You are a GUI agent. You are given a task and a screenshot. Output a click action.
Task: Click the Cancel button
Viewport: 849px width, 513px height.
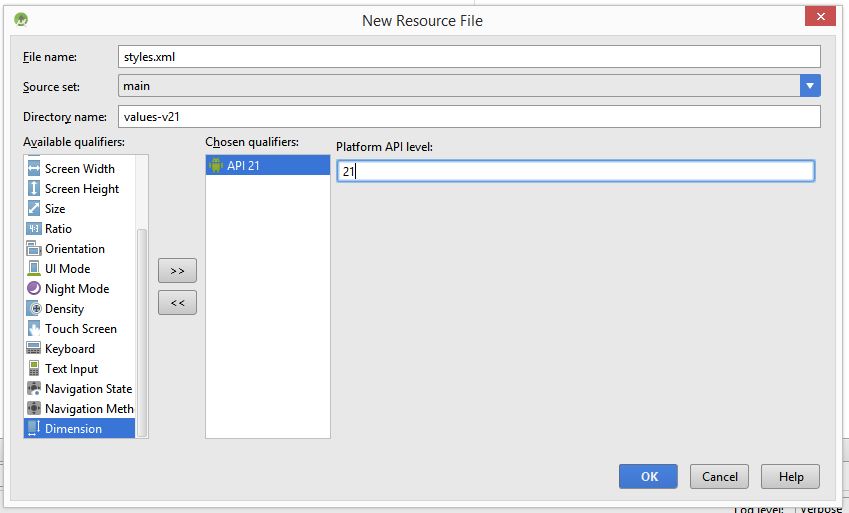point(719,477)
